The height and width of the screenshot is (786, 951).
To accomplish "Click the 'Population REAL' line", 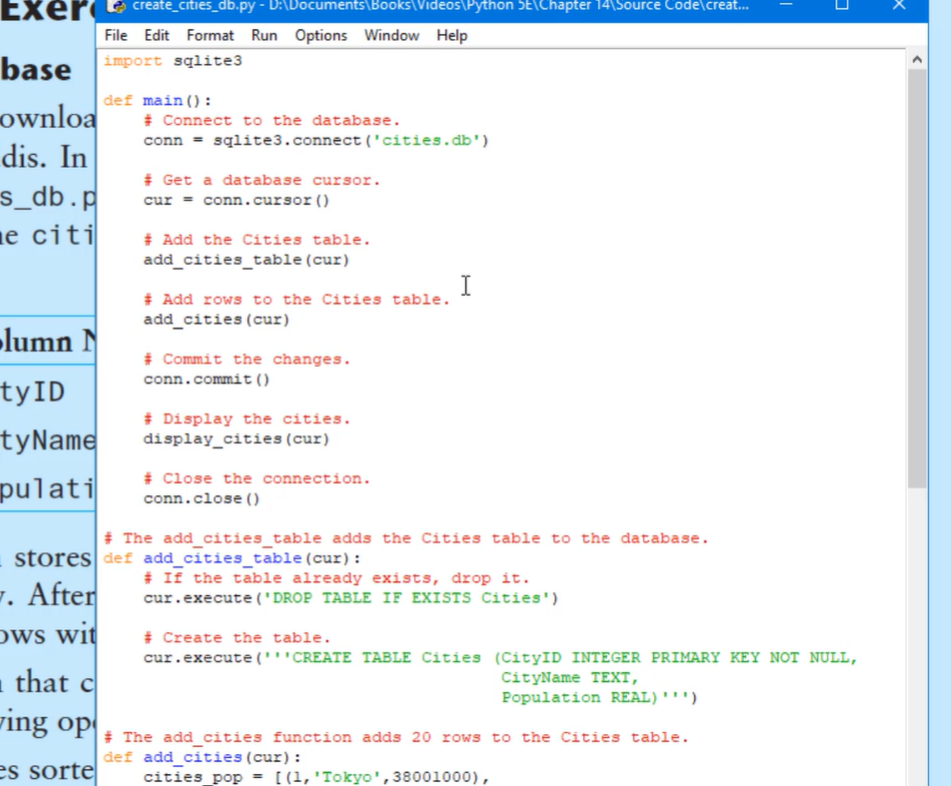I will click(599, 698).
